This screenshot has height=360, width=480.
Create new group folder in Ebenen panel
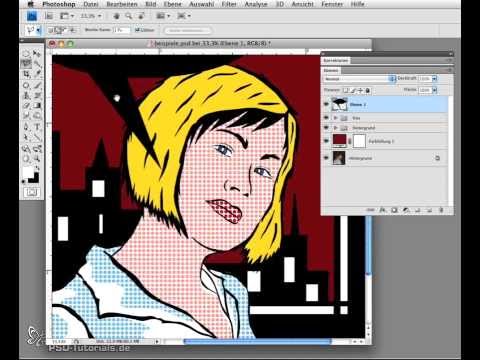click(x=418, y=210)
